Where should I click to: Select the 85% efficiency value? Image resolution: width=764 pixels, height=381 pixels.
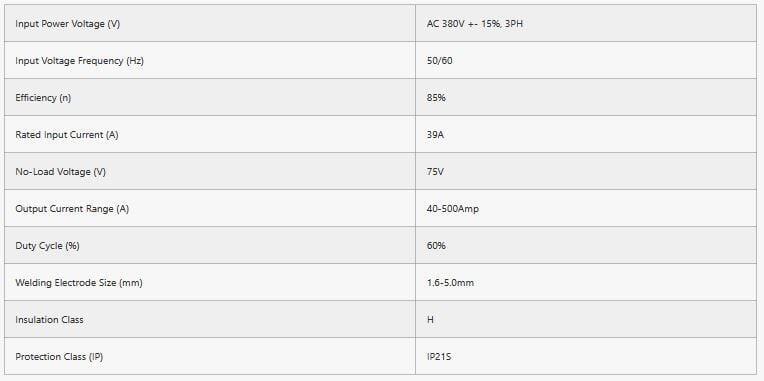[x=436, y=97]
